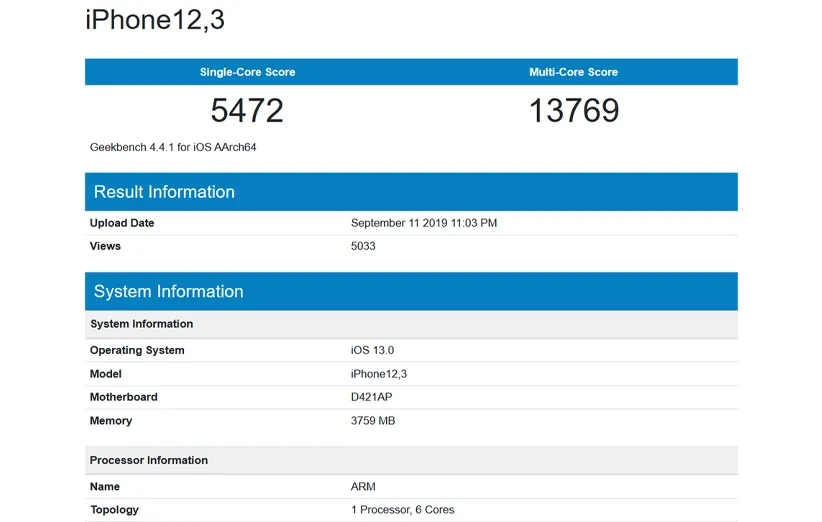The image size is (822, 522).
Task: Select the motherboard value D421AP
Action: coord(372,397)
